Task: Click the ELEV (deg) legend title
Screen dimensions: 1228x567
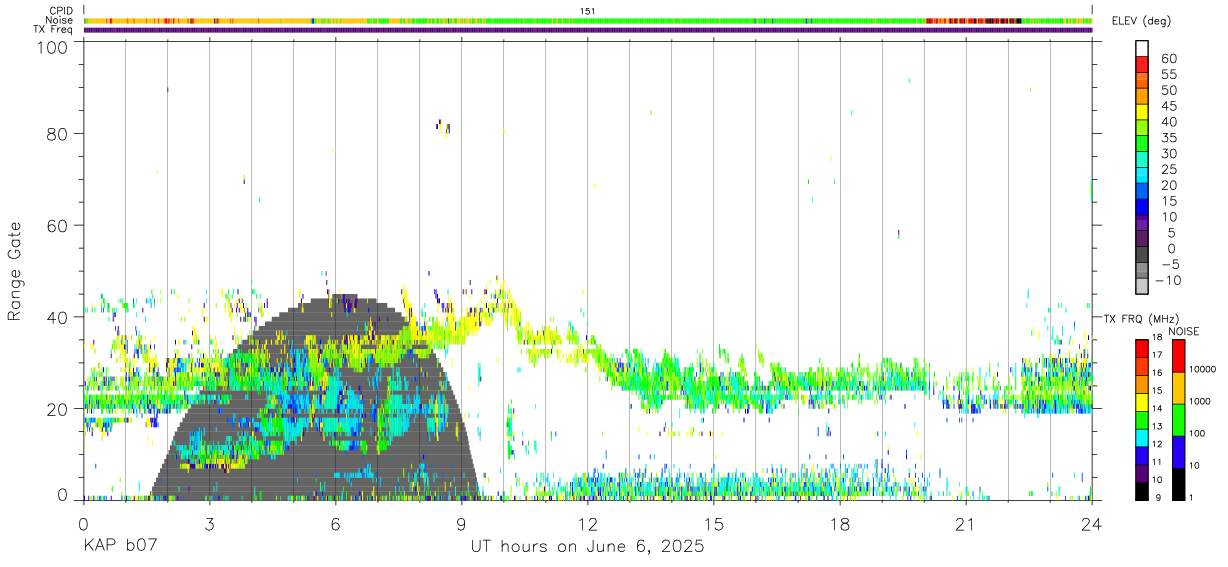Action: pyautogui.click(x=1142, y=21)
